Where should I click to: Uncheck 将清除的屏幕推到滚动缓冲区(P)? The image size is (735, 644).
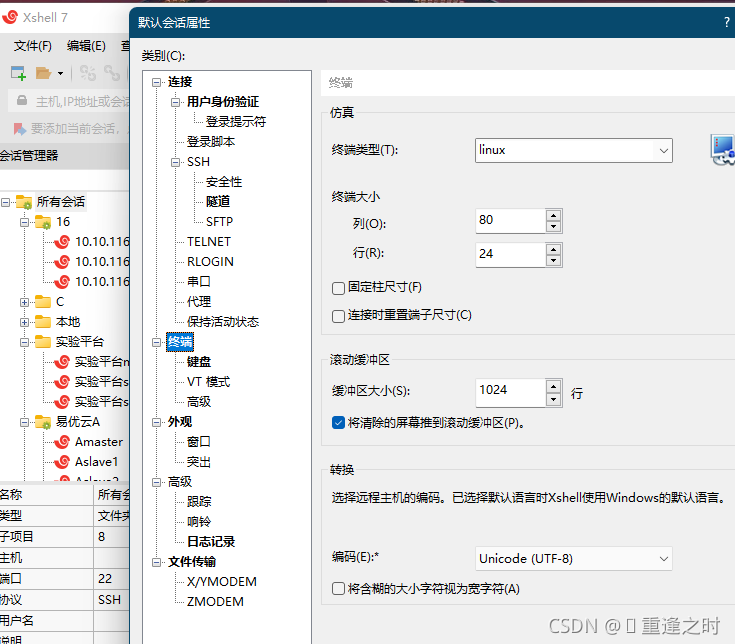(x=338, y=423)
